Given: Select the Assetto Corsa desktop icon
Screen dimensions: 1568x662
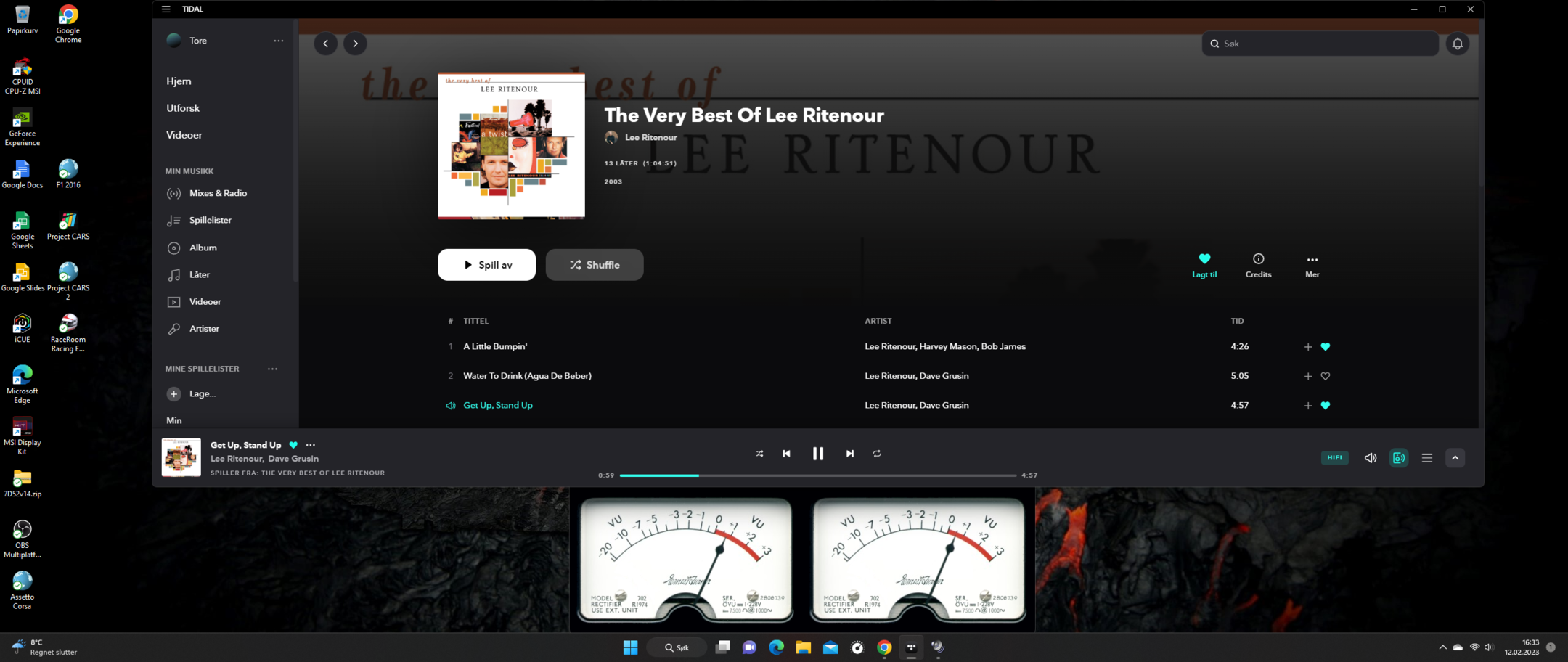Looking at the screenshot, I should (x=23, y=590).
